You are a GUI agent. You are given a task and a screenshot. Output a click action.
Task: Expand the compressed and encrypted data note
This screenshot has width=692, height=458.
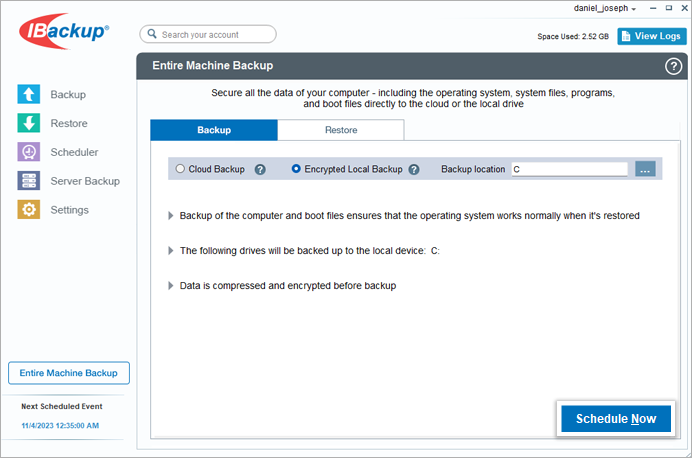[171, 285]
